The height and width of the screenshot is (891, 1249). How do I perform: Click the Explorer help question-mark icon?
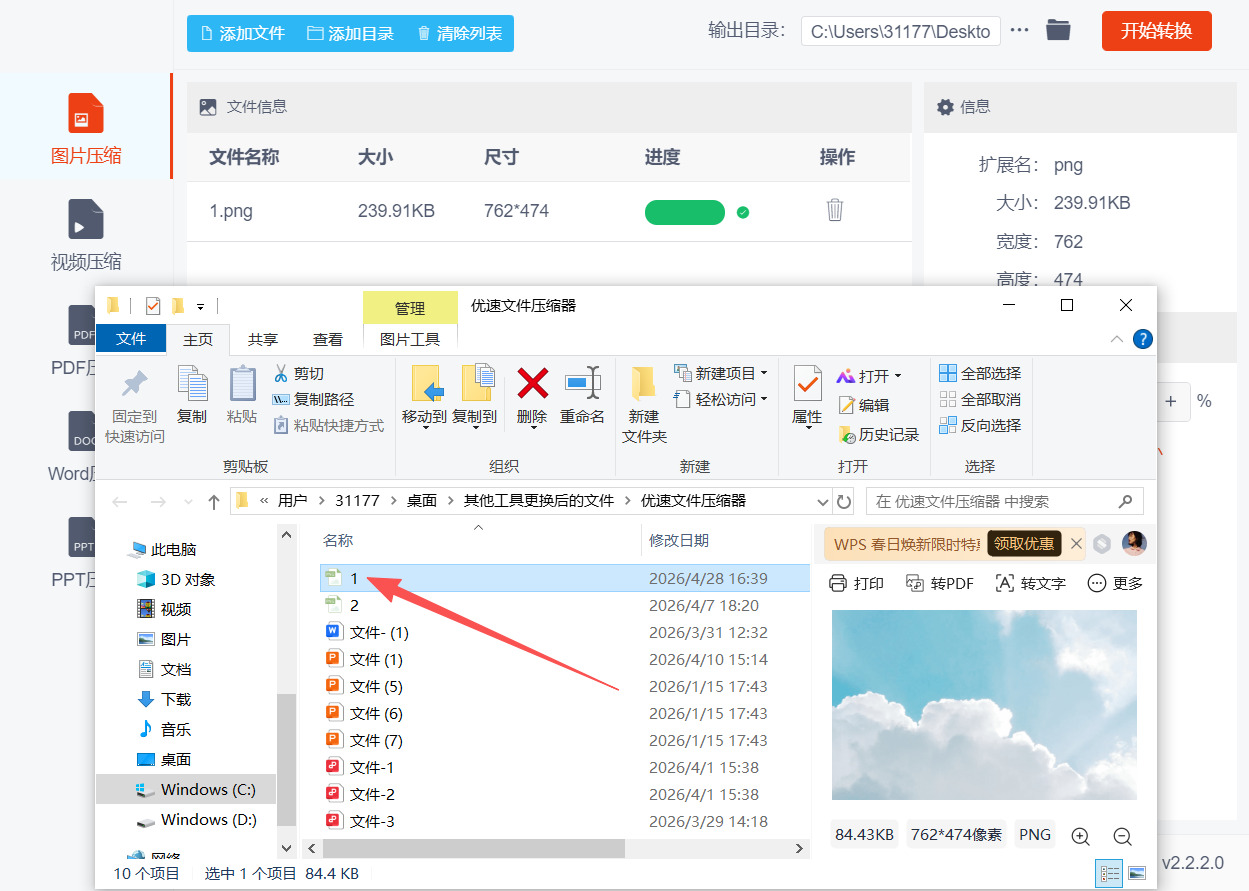[1142, 339]
